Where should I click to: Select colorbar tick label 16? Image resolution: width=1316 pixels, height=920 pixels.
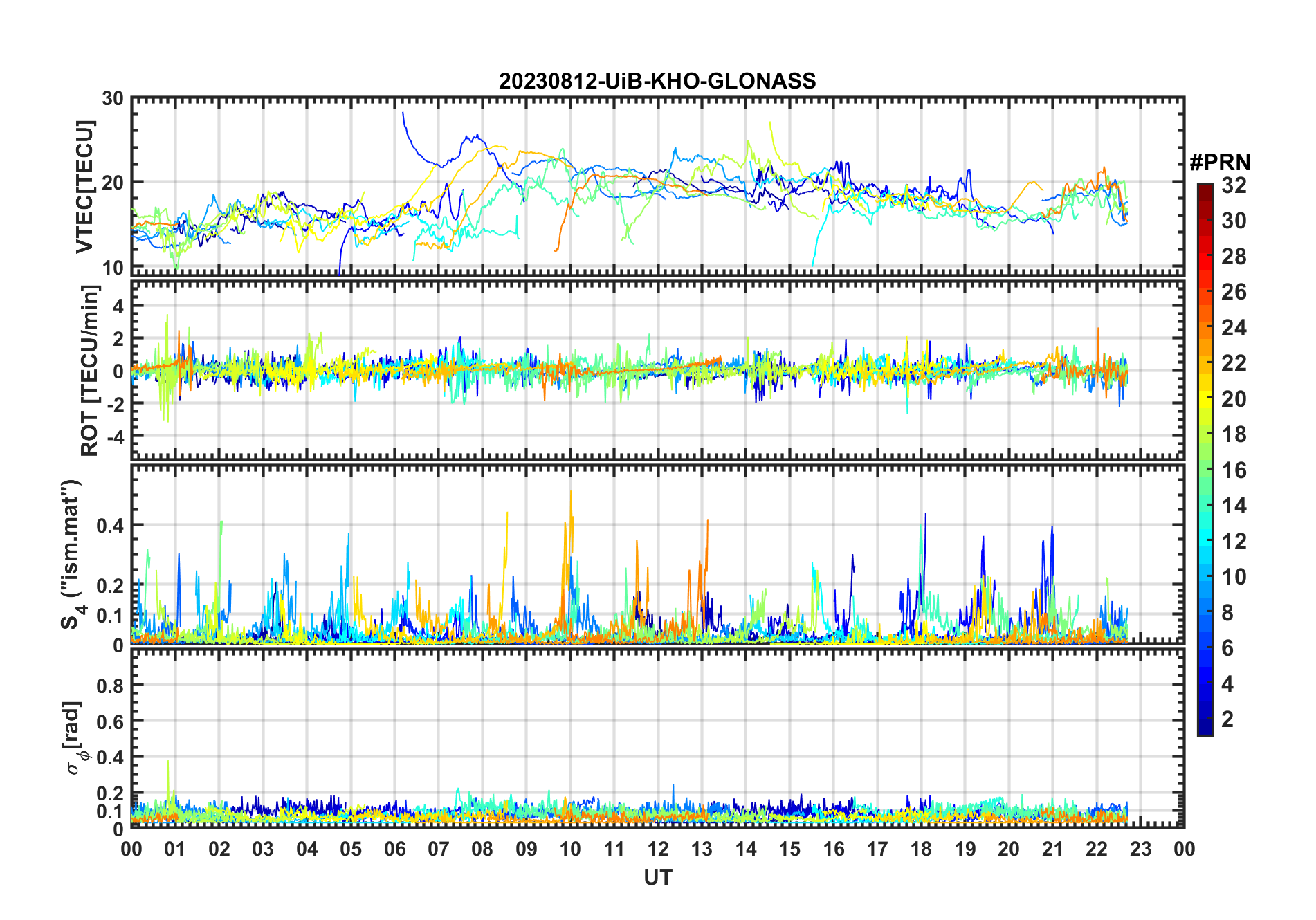(1234, 470)
